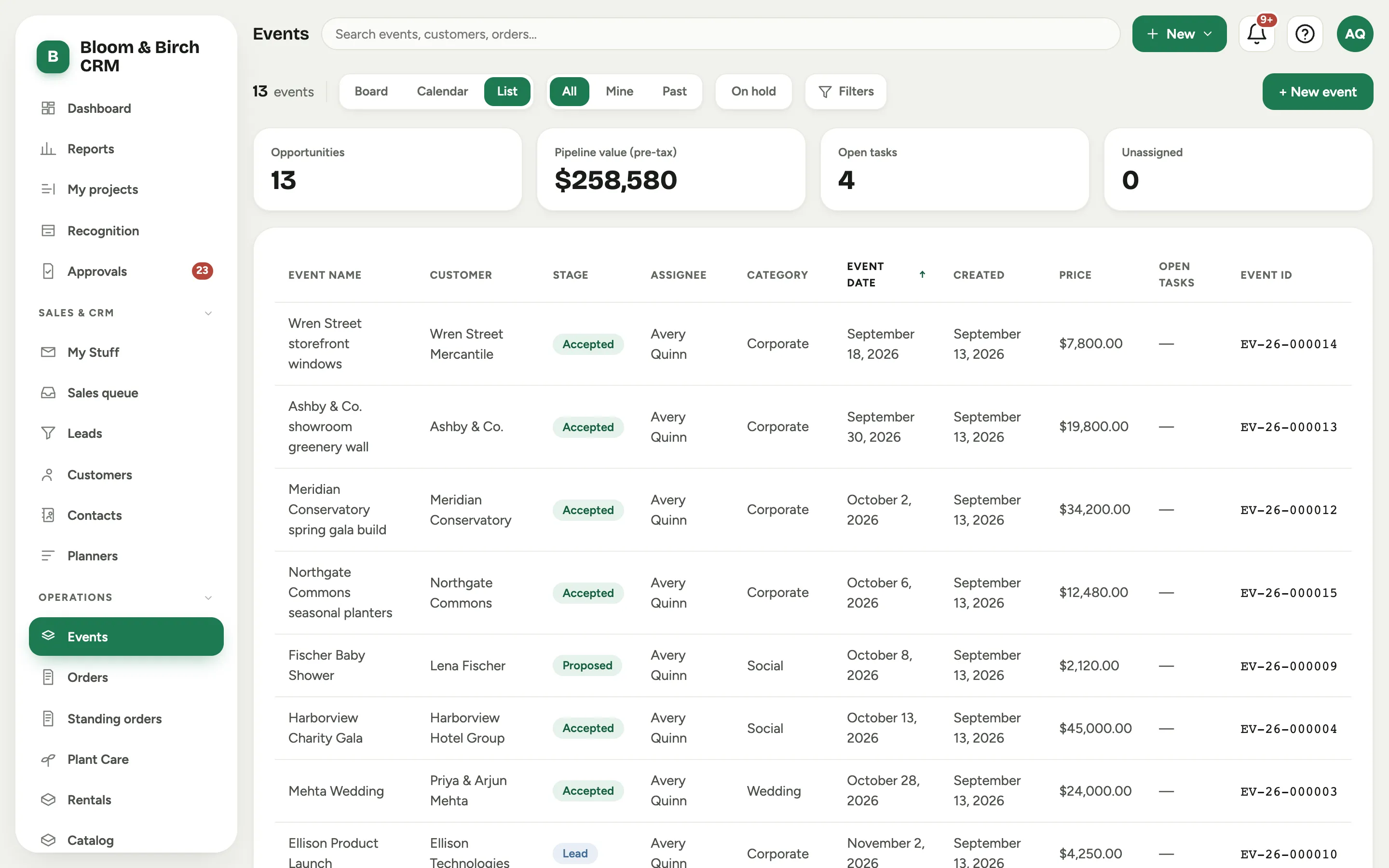Viewport: 1389px width, 868px height.
Task: Open Dashboard from the sidebar
Action: 126,108
